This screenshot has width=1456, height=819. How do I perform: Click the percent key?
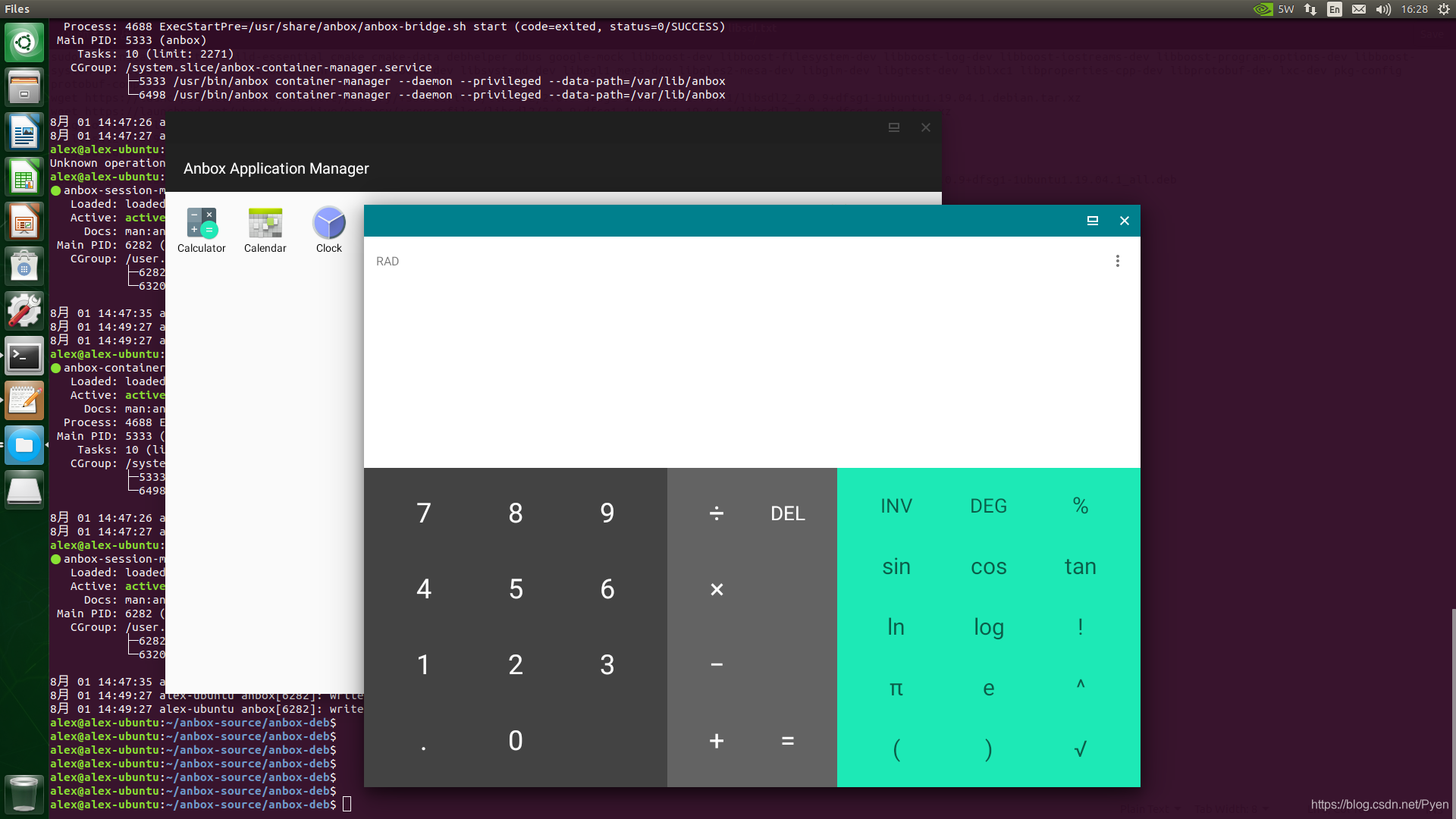pyautogui.click(x=1081, y=506)
